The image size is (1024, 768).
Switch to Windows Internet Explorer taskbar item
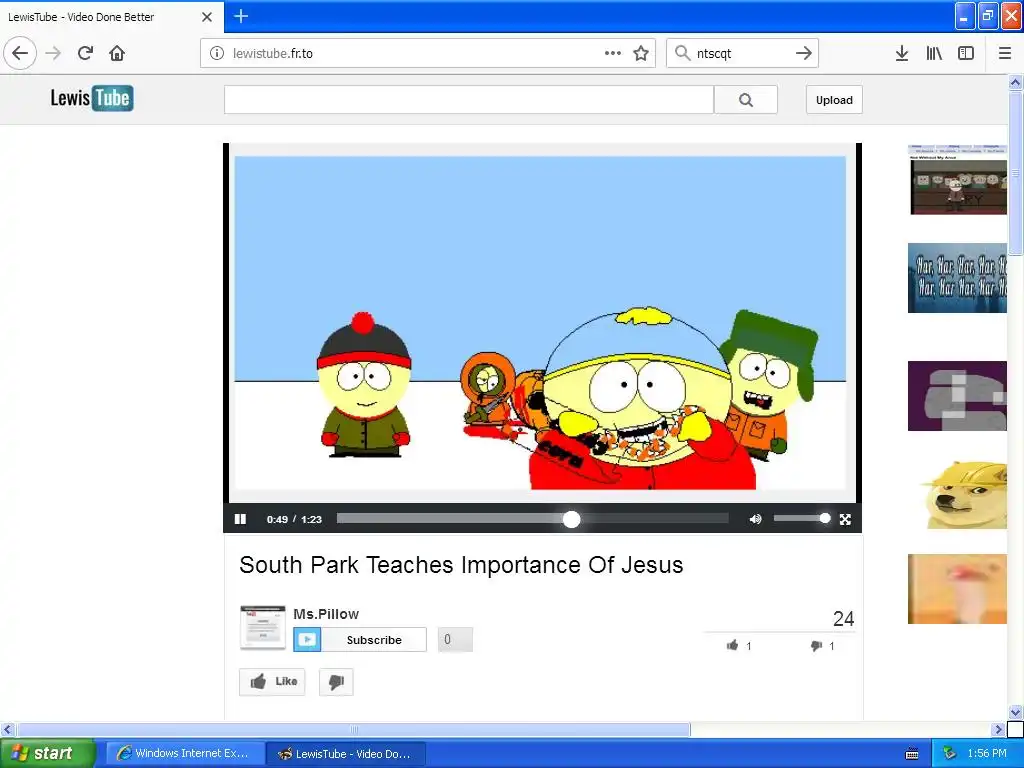tap(185, 753)
